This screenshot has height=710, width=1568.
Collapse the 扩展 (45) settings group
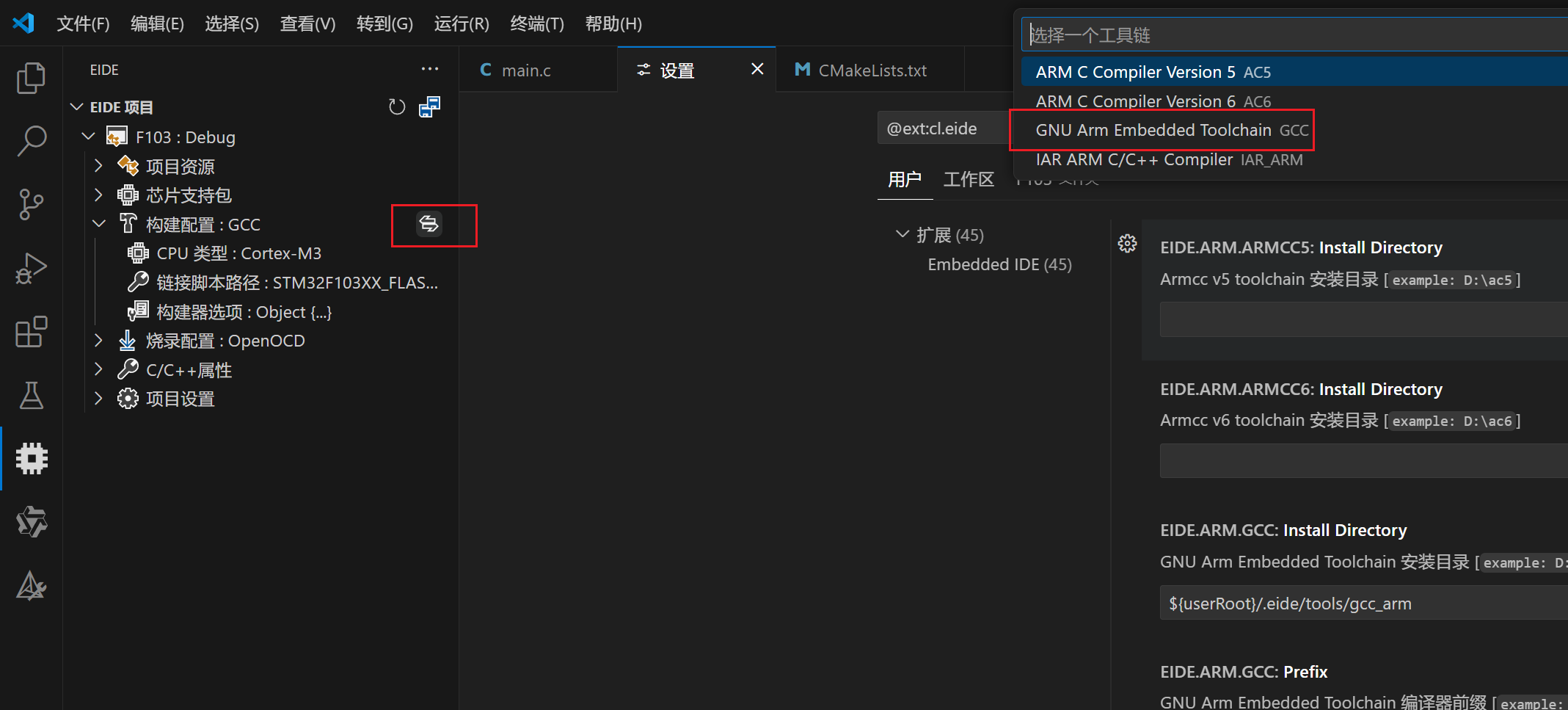pos(902,234)
